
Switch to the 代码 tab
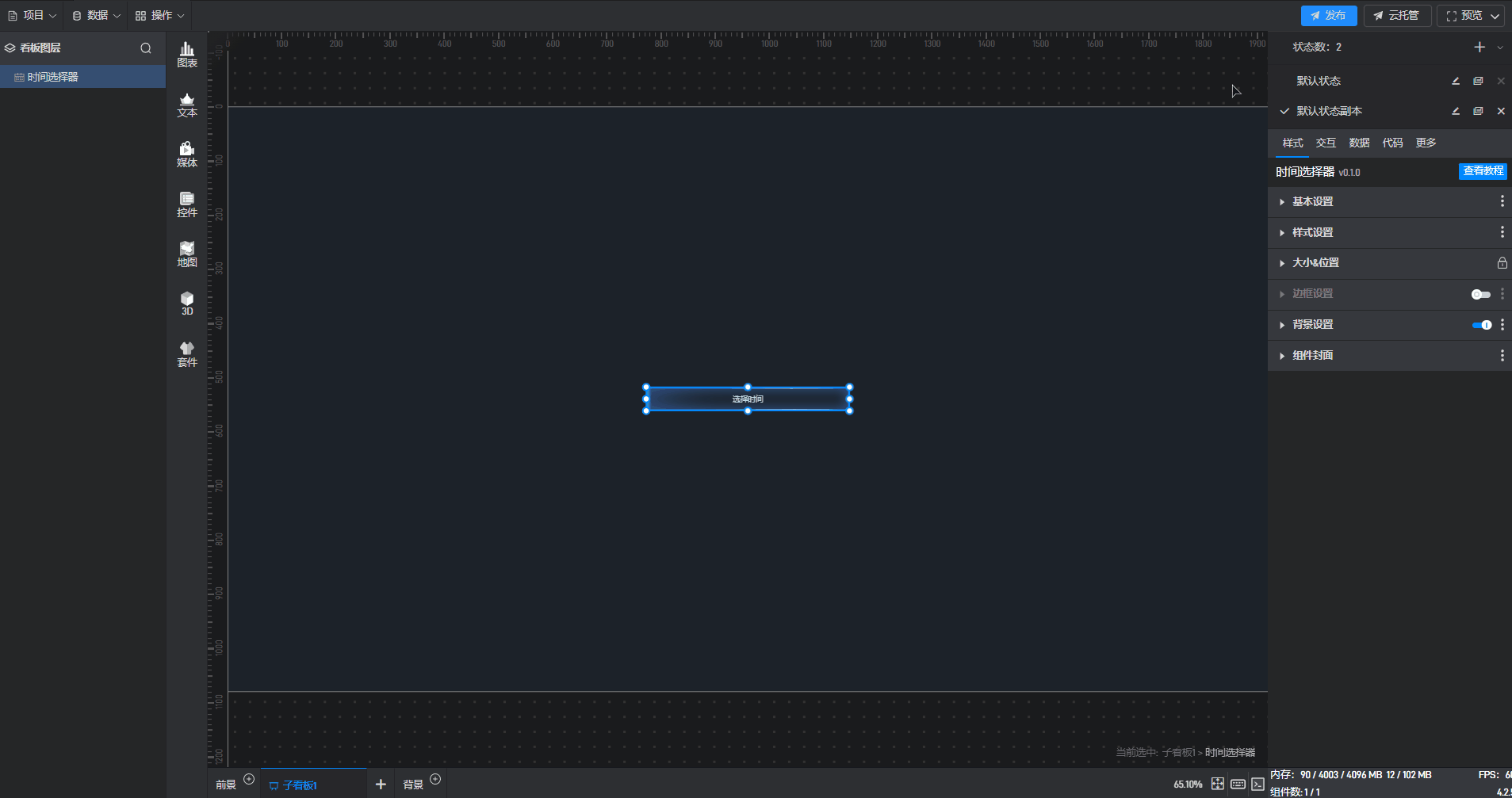(x=1392, y=143)
